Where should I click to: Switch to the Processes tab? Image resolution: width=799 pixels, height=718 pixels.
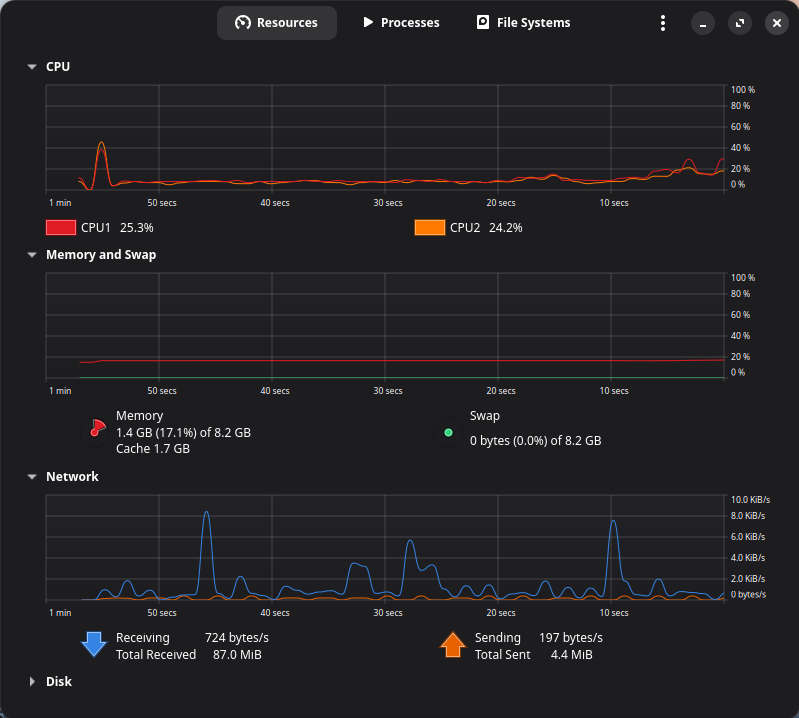[400, 23]
